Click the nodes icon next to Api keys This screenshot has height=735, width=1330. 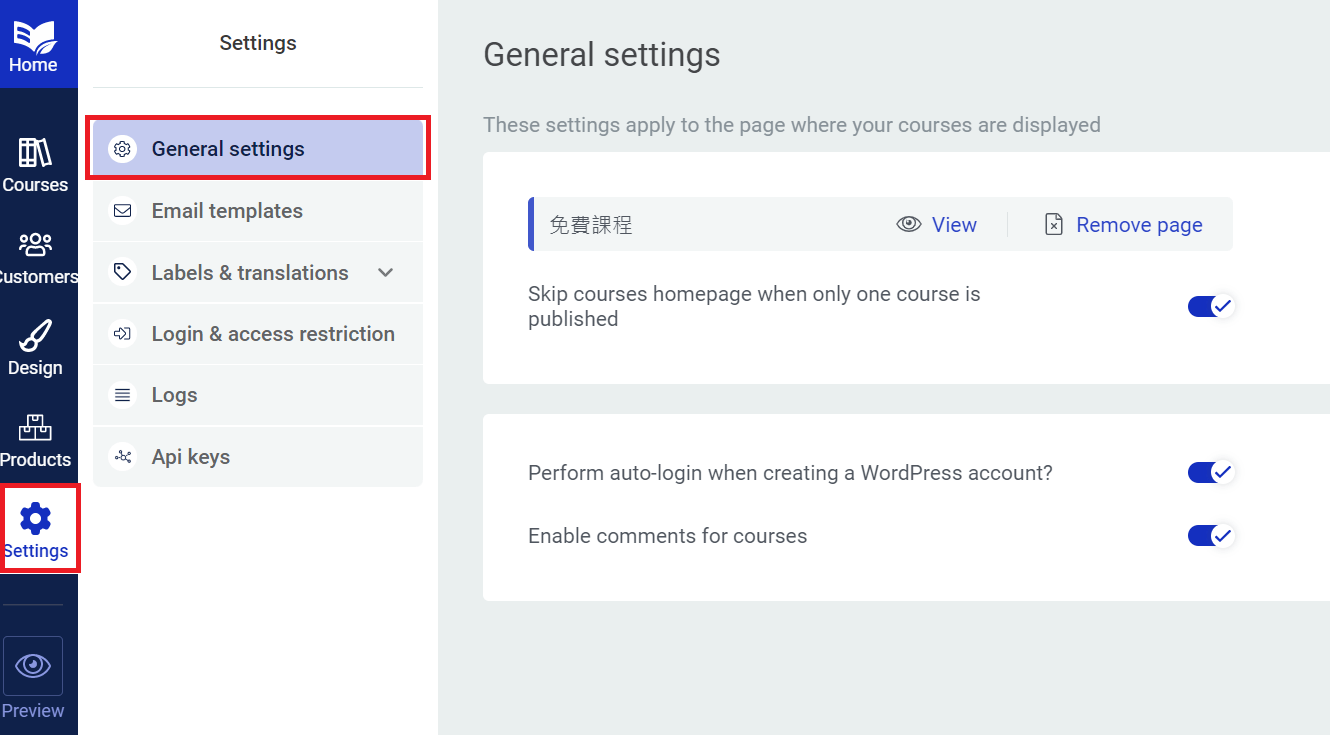point(122,457)
